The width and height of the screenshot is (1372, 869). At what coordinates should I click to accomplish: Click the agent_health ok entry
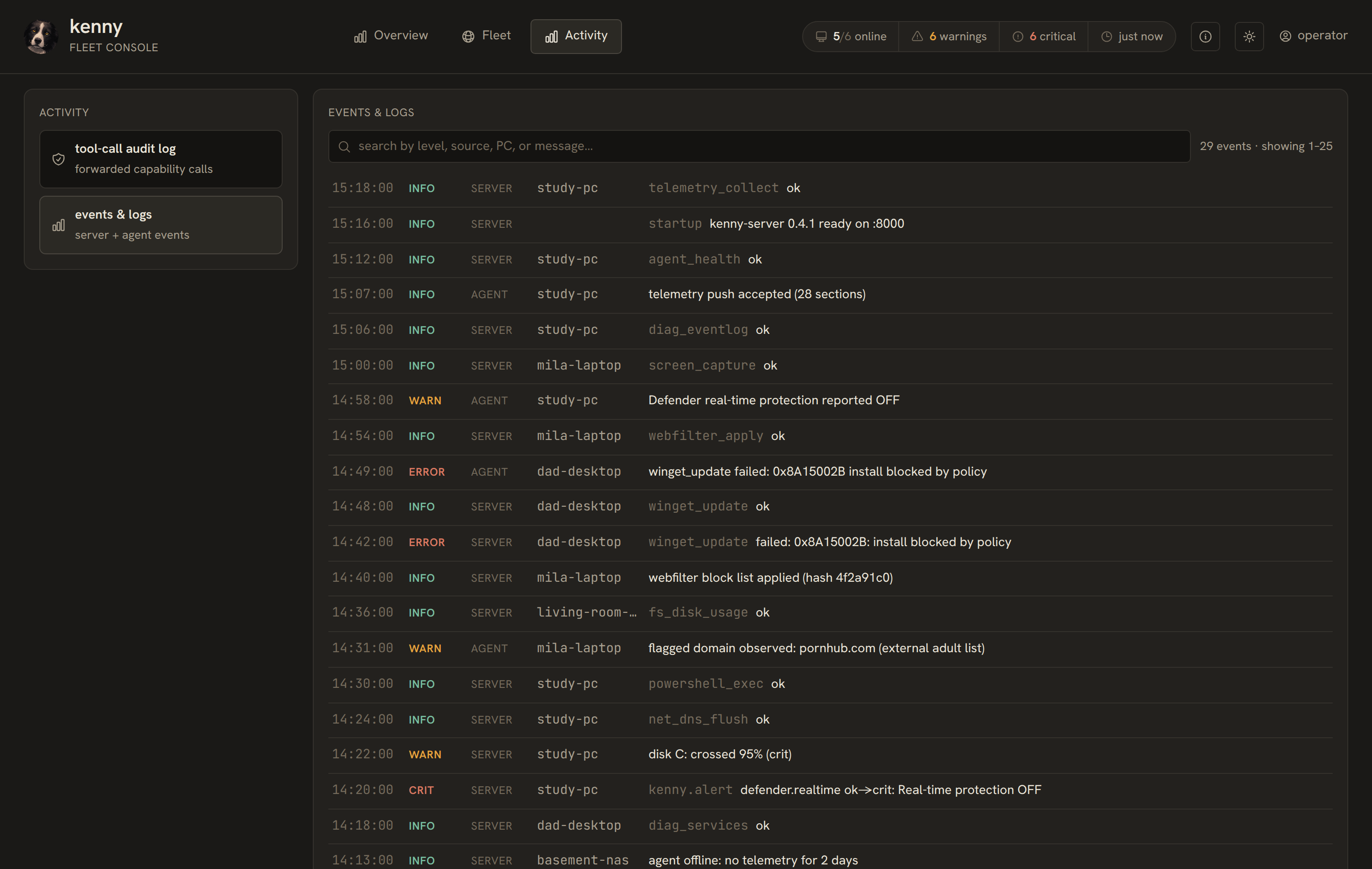pos(705,259)
